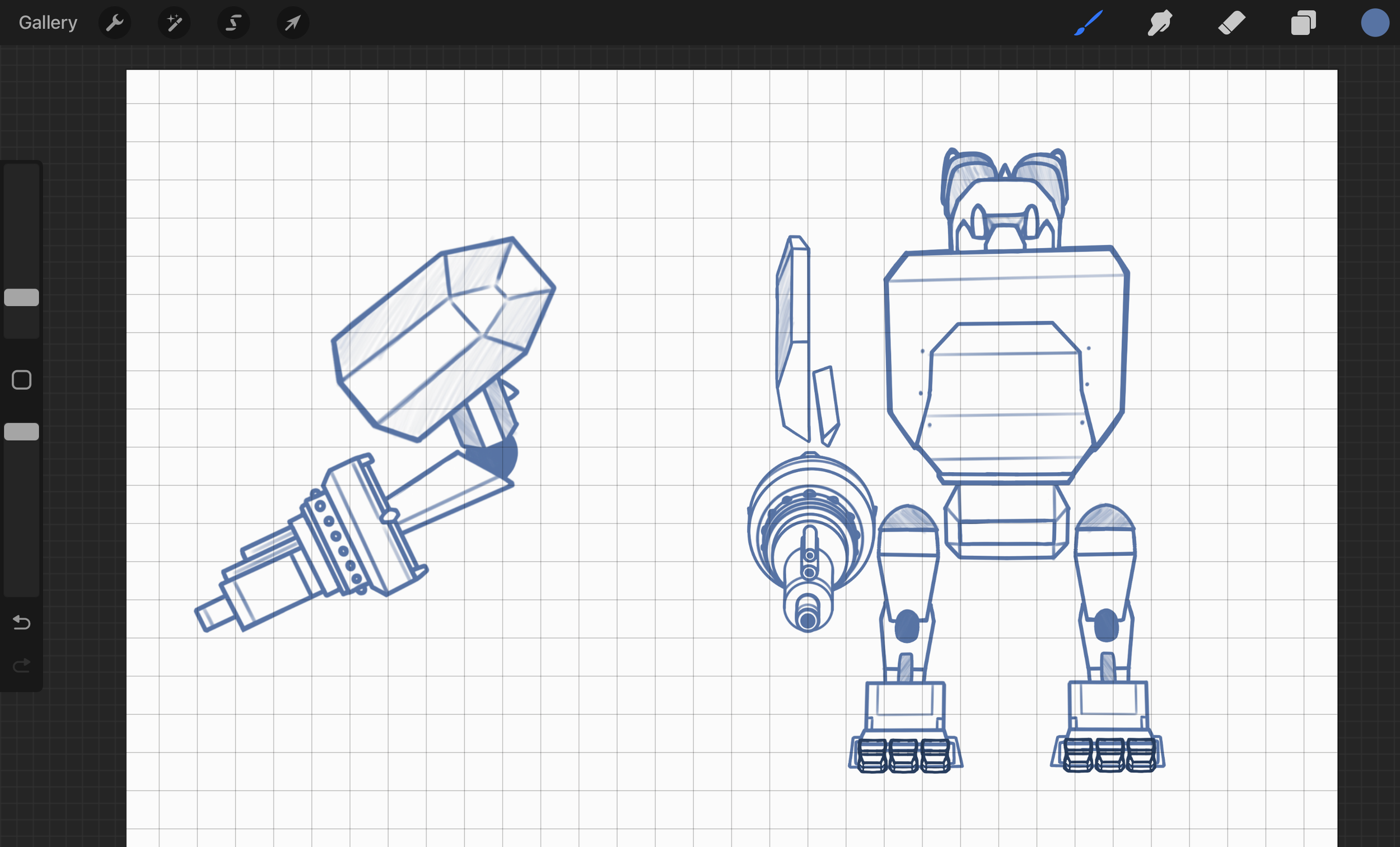Select the Smudge tool

coord(1160,24)
